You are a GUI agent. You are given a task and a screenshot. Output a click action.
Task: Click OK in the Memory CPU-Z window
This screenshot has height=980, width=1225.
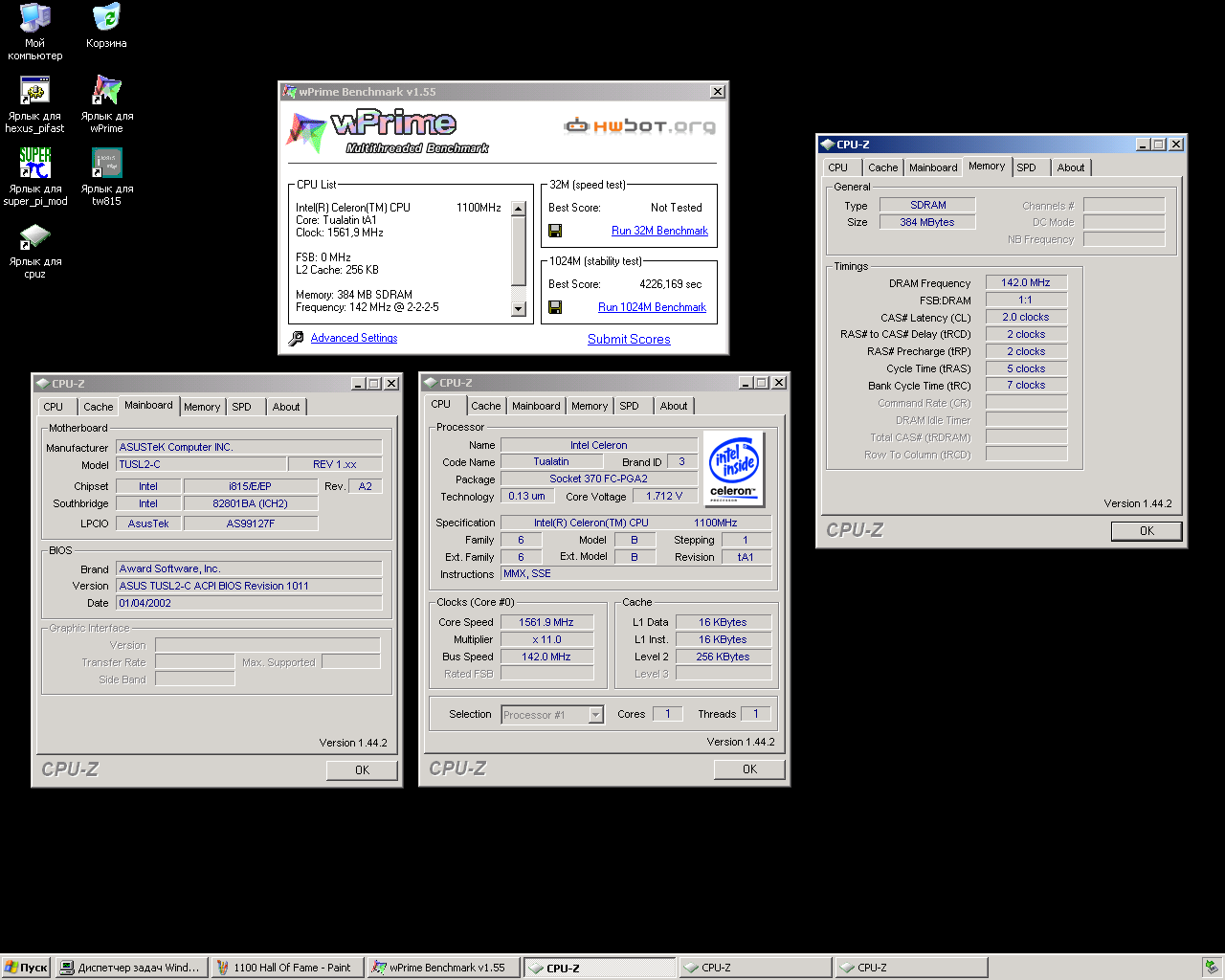[1147, 530]
